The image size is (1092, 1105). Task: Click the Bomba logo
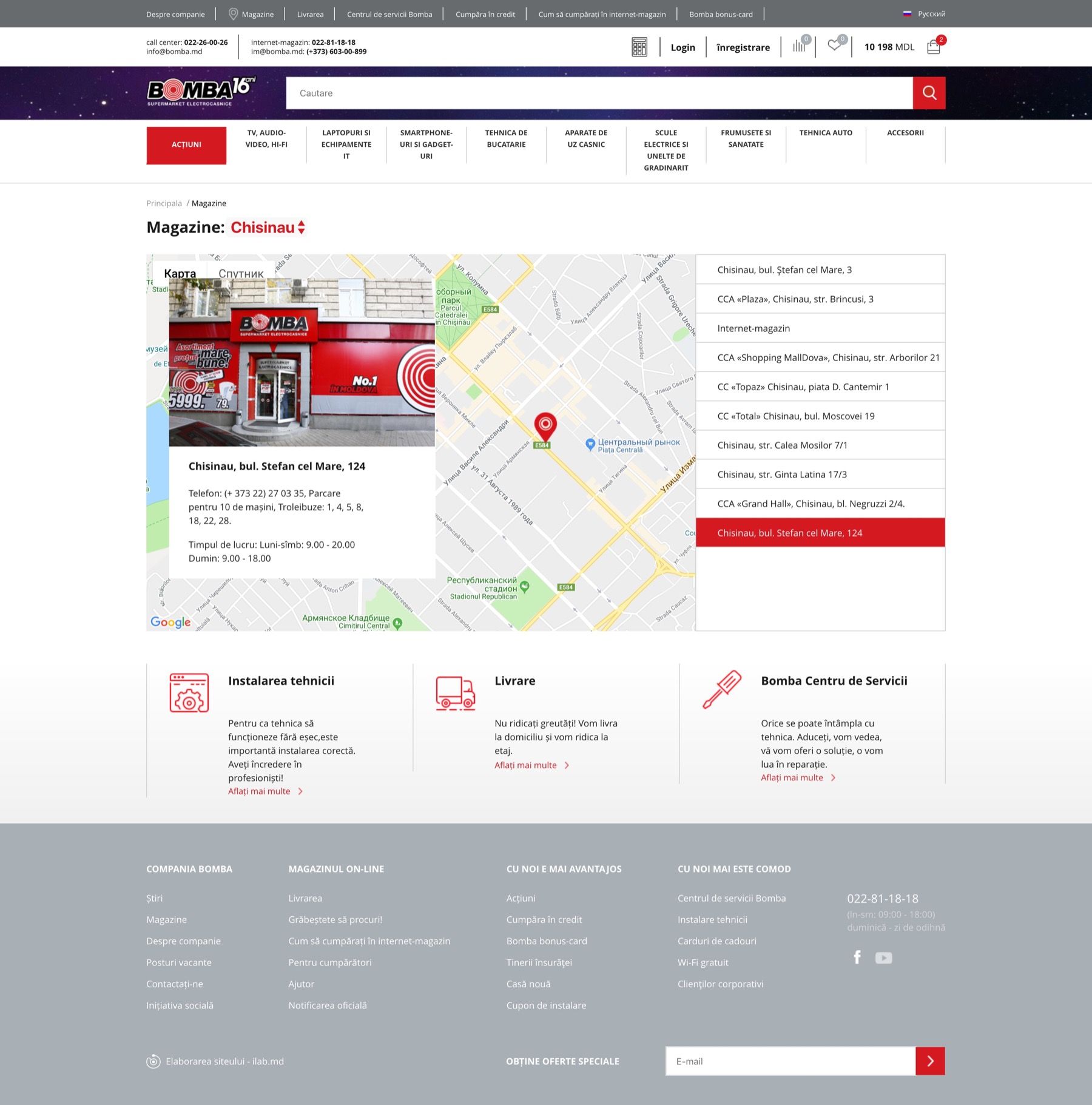coord(201,92)
